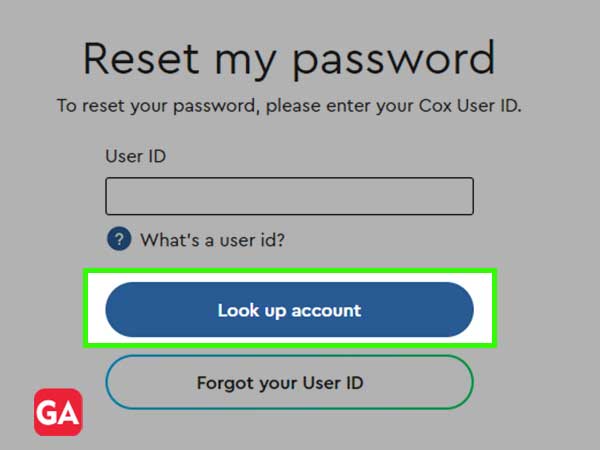This screenshot has height=450, width=600.
Task: Submit the form with the blue pill button
Action: tap(290, 310)
